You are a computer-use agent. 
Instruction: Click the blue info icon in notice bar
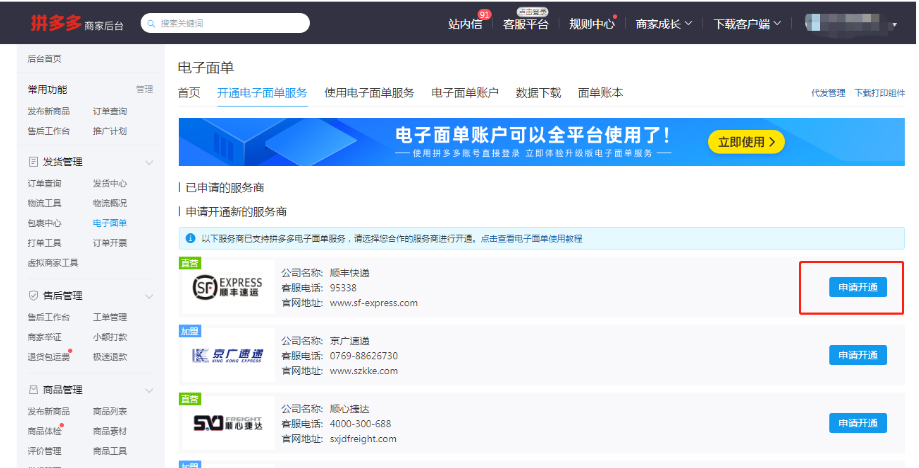tap(190, 239)
